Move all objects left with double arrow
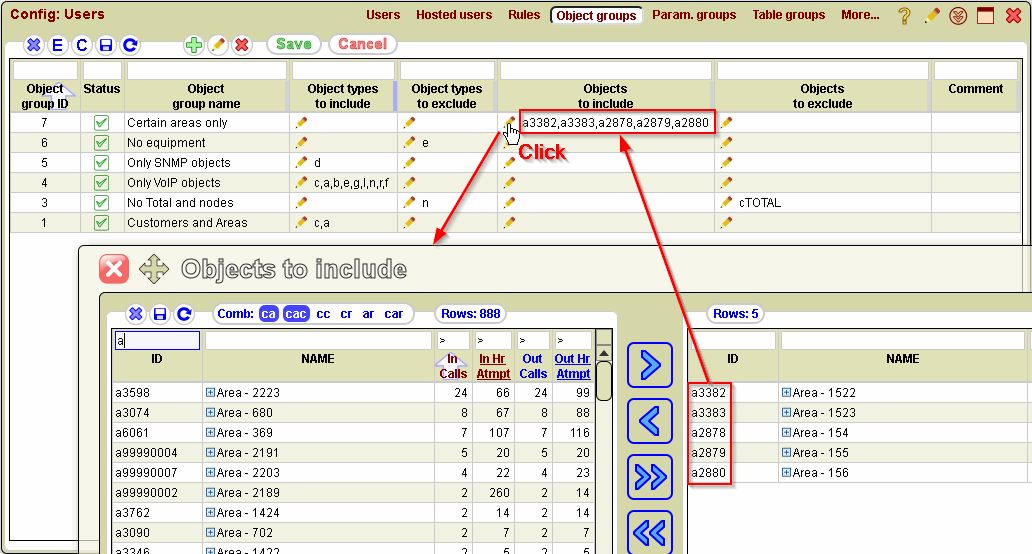This screenshot has height=554, width=1032. click(650, 532)
